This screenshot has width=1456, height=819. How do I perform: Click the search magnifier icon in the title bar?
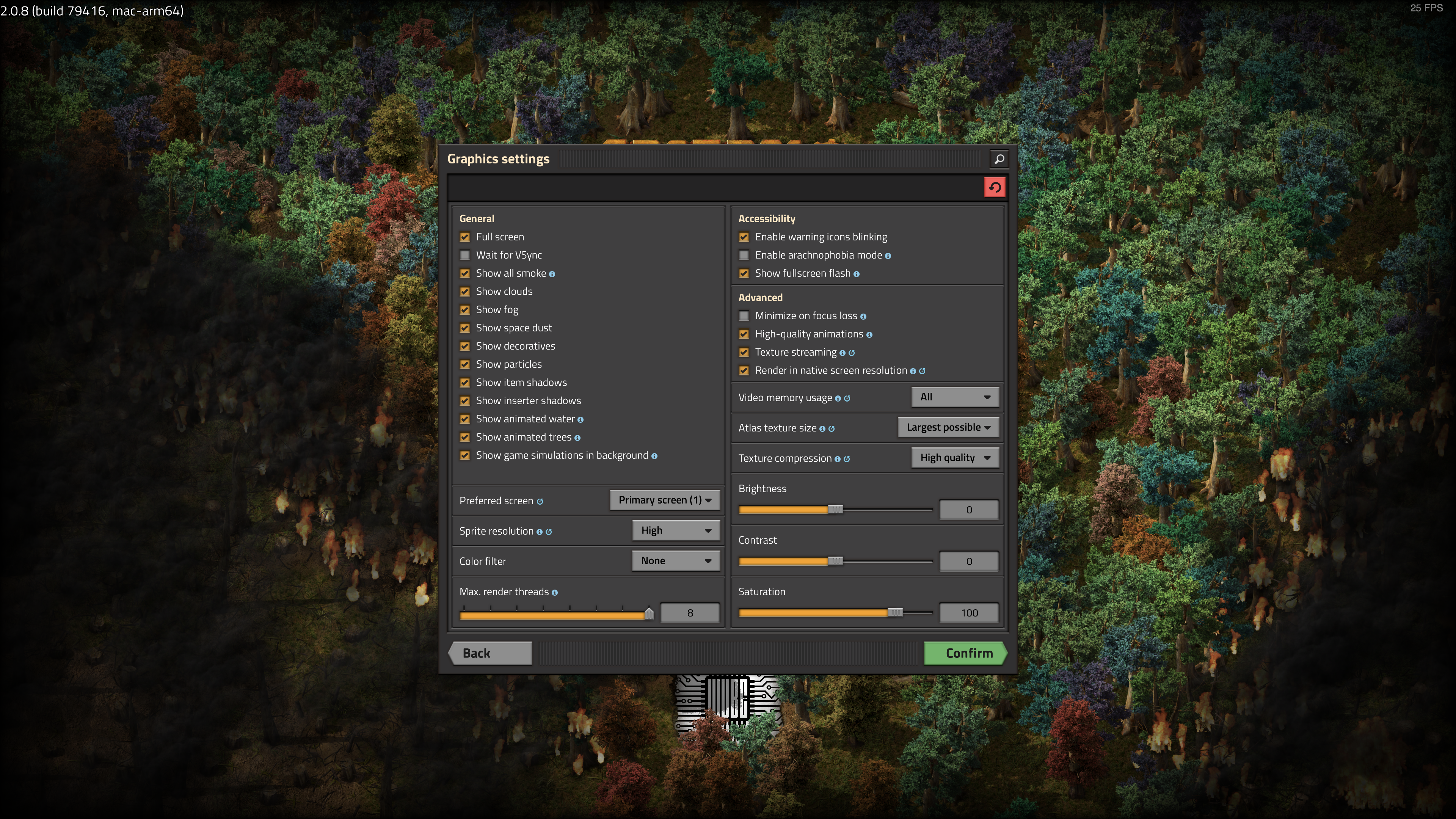point(999,159)
